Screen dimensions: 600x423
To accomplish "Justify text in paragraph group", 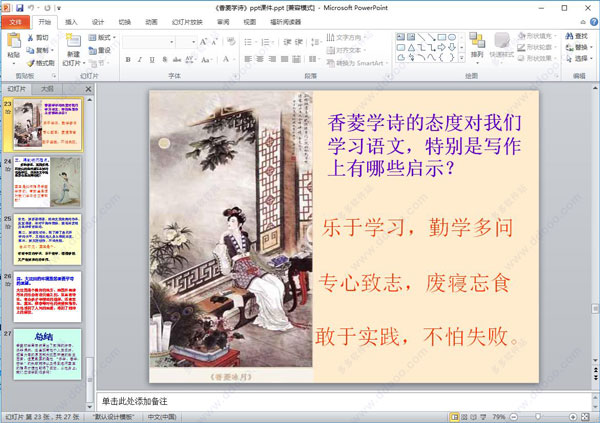I will pos(284,59).
